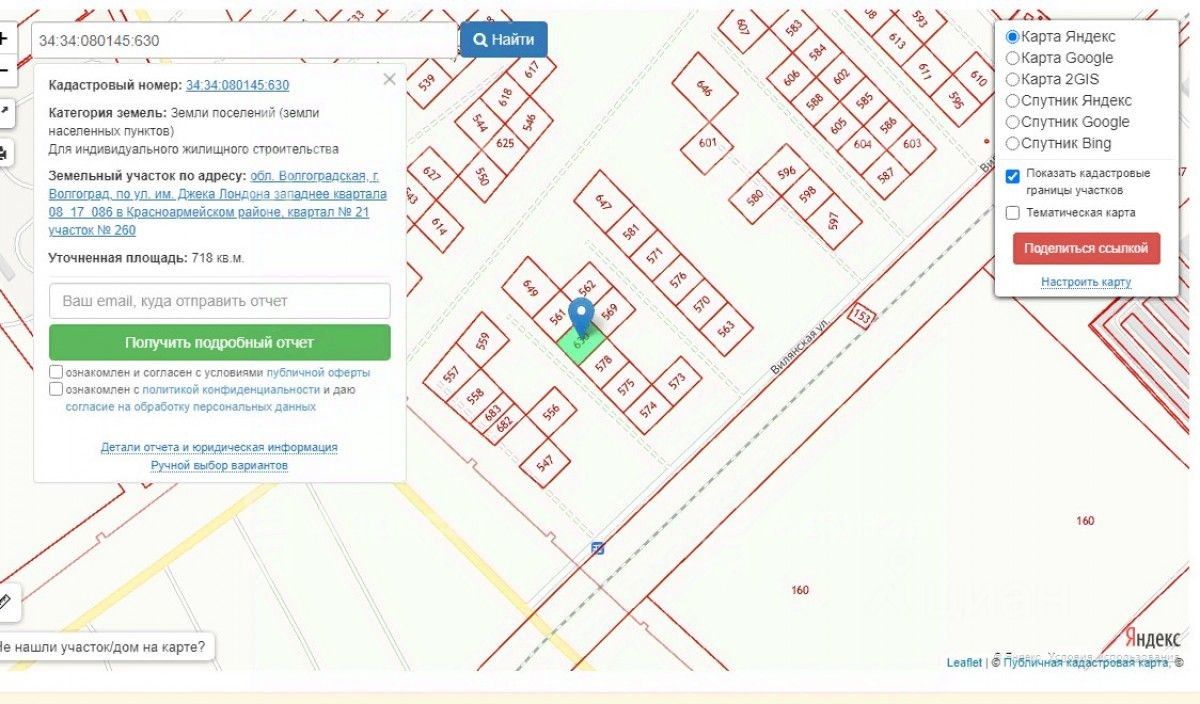Click parcel 581 on the map

[x=630, y=232]
